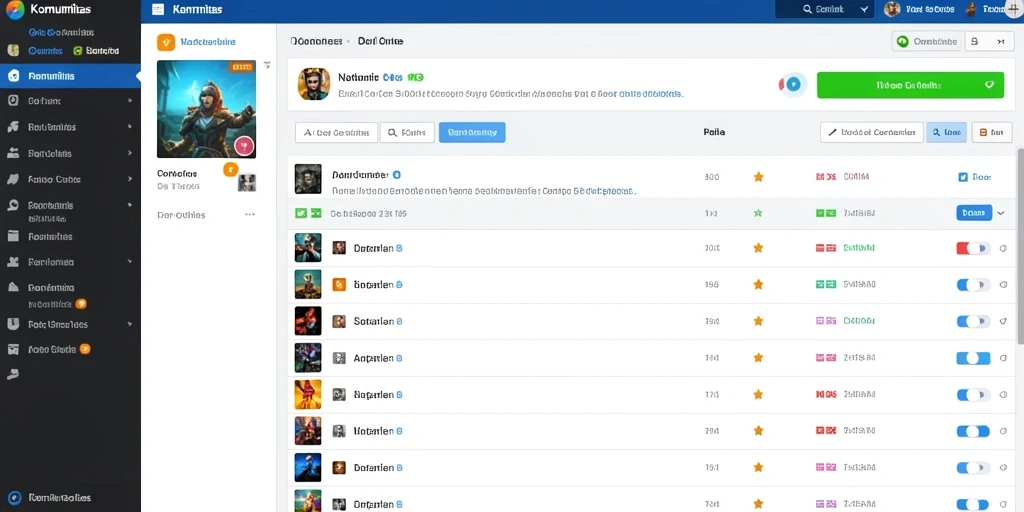Click the vertical scrollbar on the right edge

point(1020,245)
